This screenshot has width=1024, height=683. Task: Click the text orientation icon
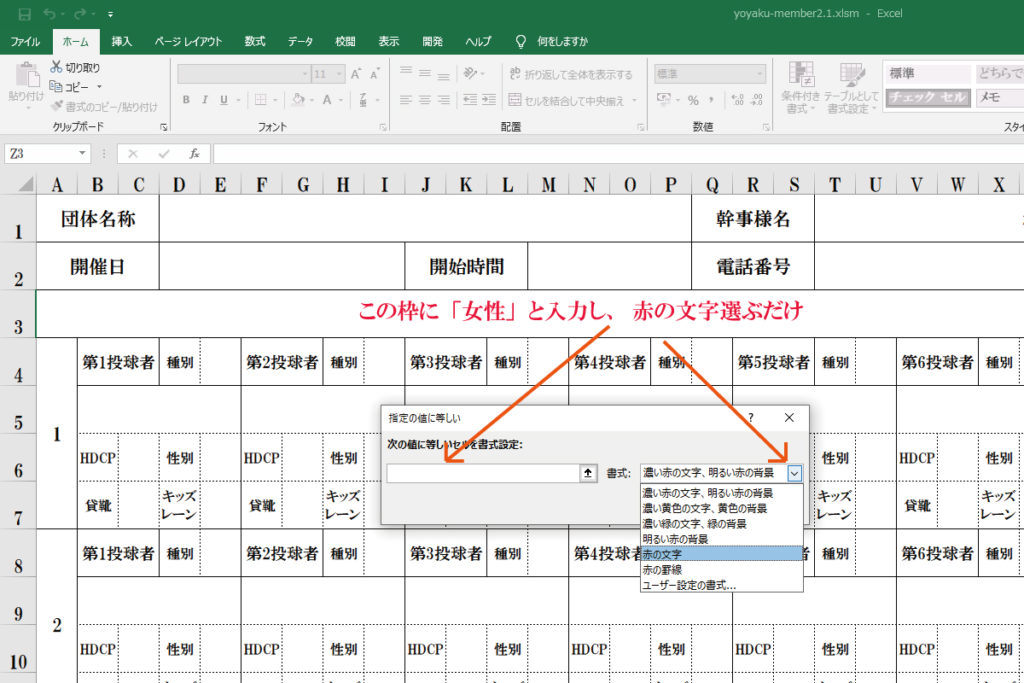pyautogui.click(x=470, y=73)
